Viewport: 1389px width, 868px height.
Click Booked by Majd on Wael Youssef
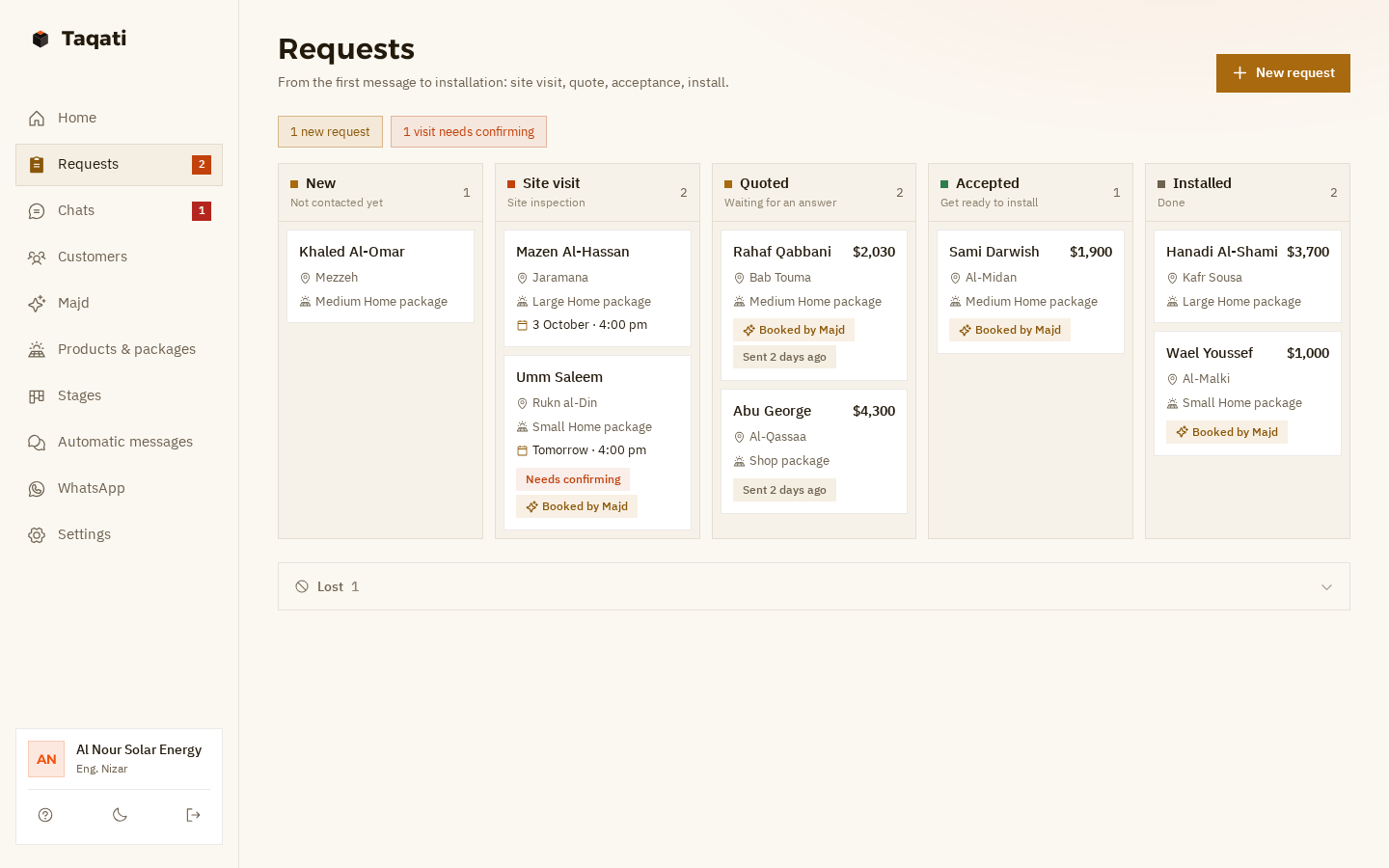coord(1227,432)
